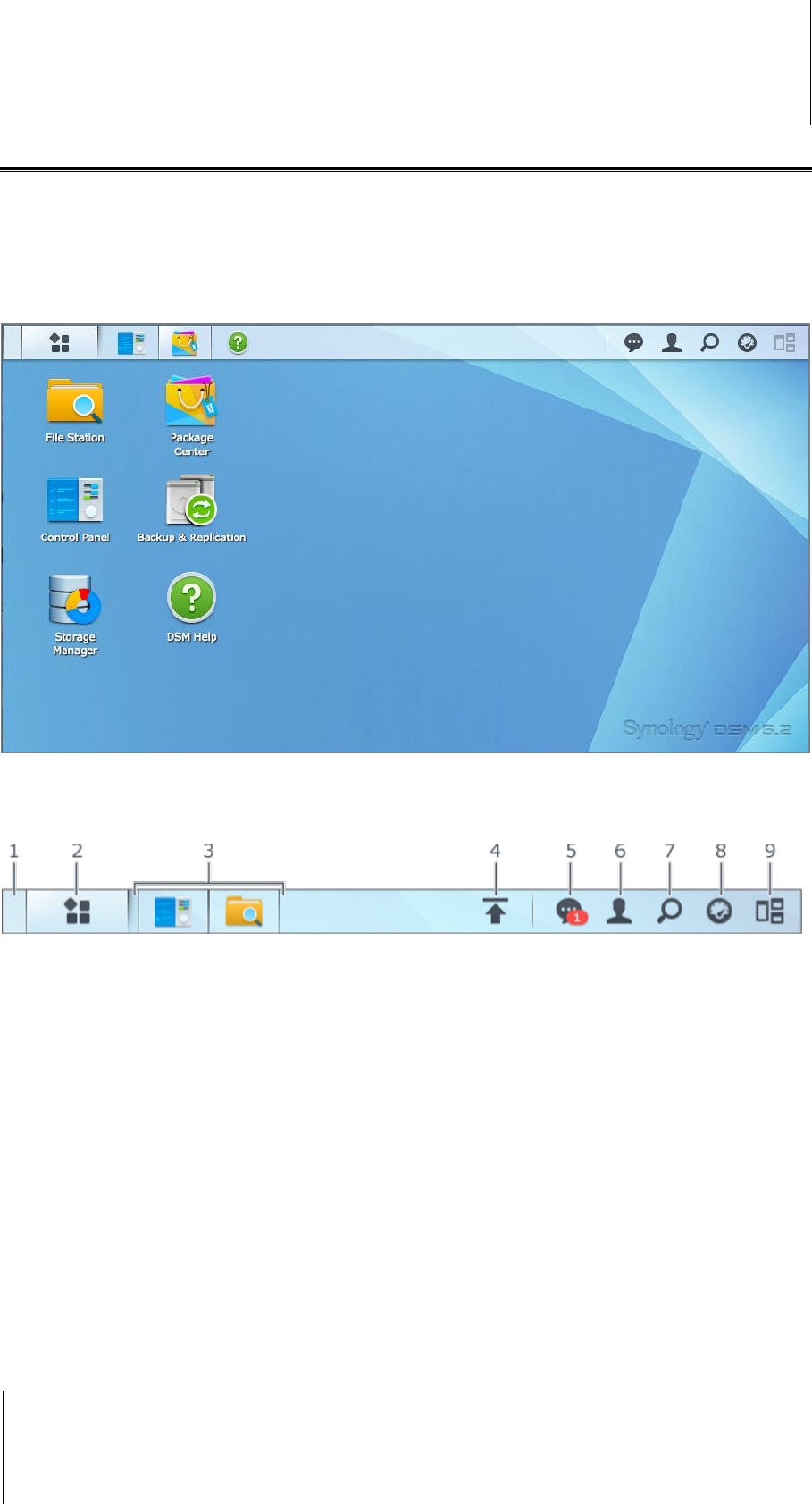Select File Station in the numbered taskbar

[244, 912]
